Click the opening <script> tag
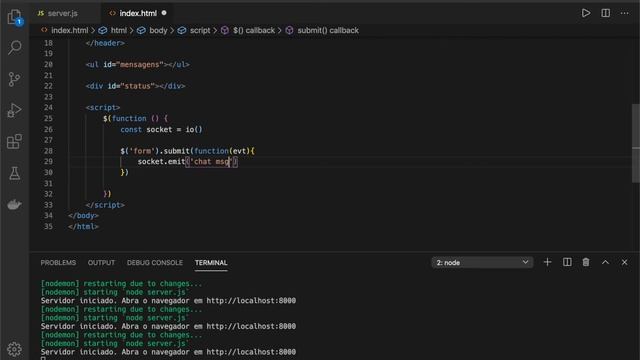 (103, 107)
